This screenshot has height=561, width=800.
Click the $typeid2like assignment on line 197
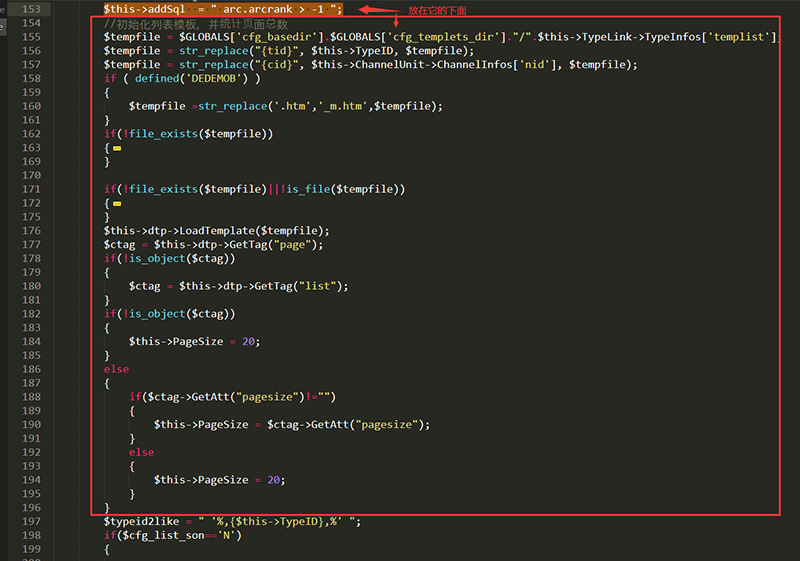point(232,521)
